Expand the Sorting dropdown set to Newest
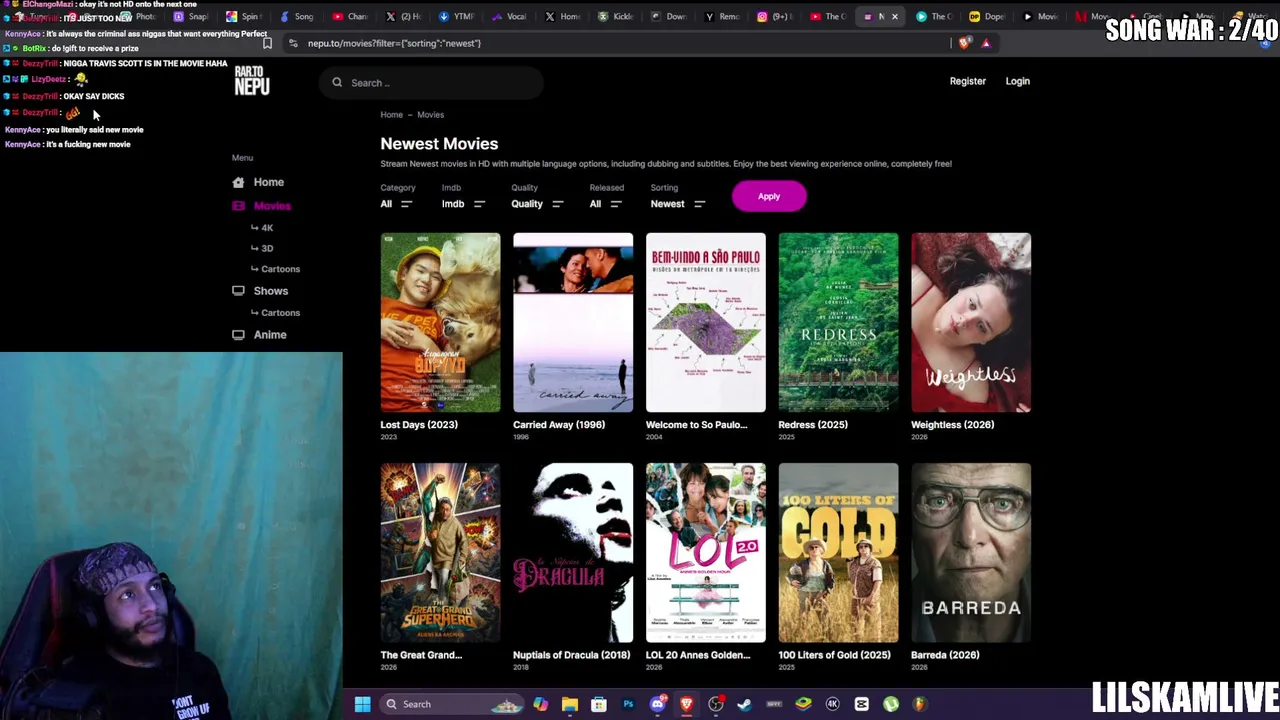 [678, 204]
